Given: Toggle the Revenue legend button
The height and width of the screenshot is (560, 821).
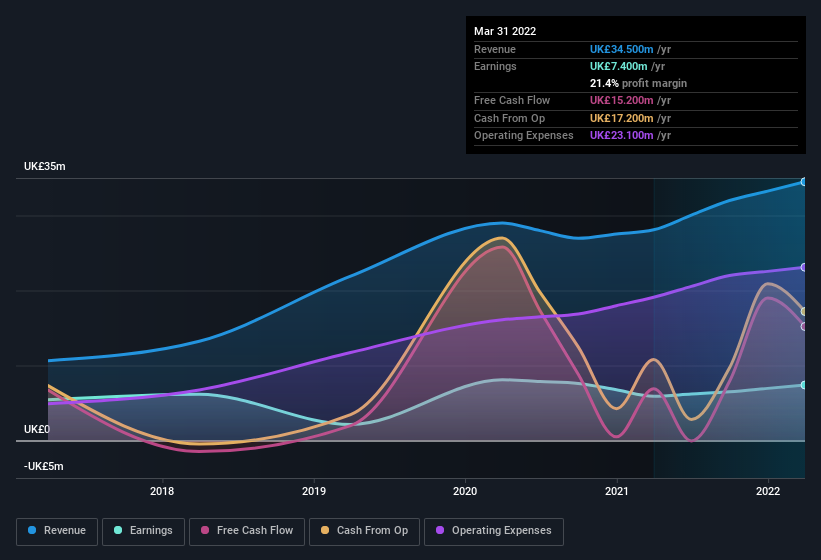Looking at the screenshot, I should point(57,531).
